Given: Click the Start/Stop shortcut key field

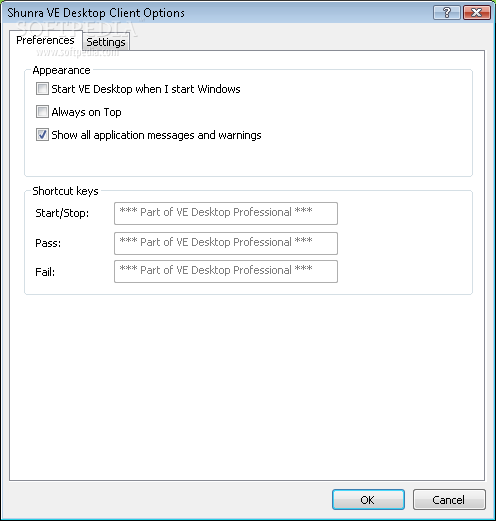Looking at the screenshot, I should tap(226, 213).
